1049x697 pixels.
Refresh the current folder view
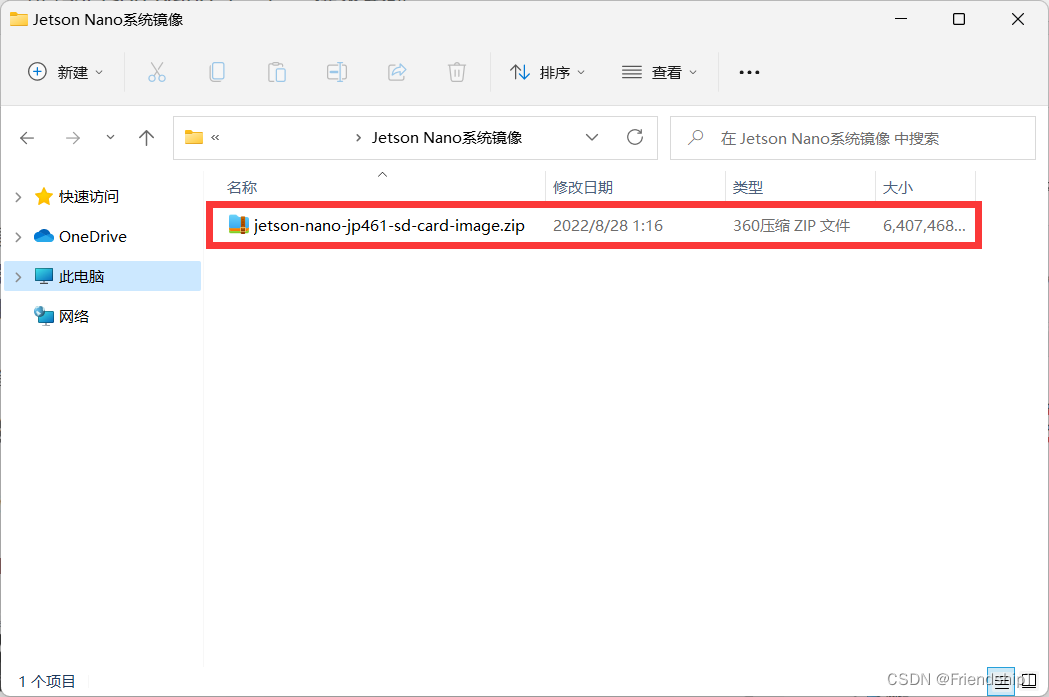[635, 137]
